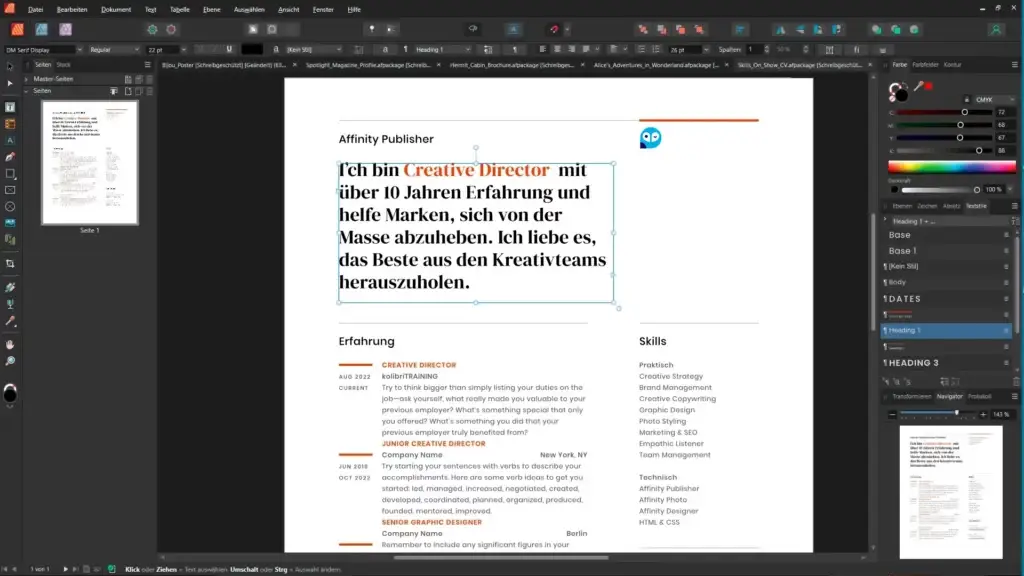The image size is (1024, 576).
Task: Select the HEADING 3 text style
Action: click(945, 363)
